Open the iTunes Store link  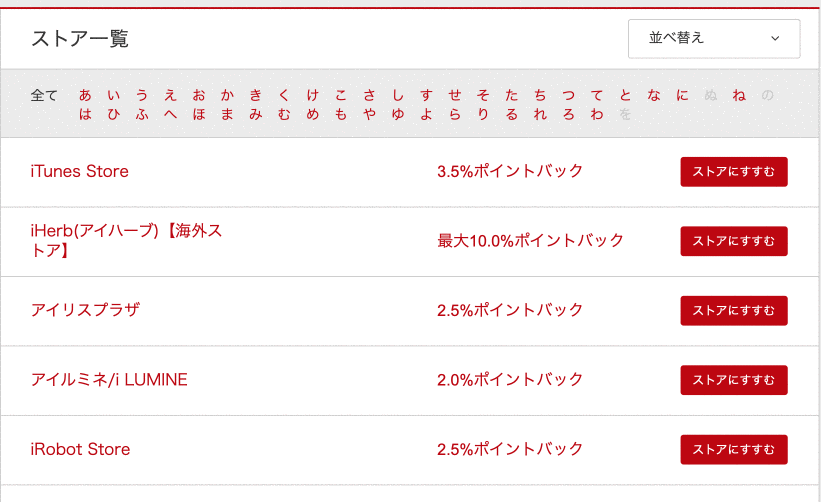coord(80,171)
